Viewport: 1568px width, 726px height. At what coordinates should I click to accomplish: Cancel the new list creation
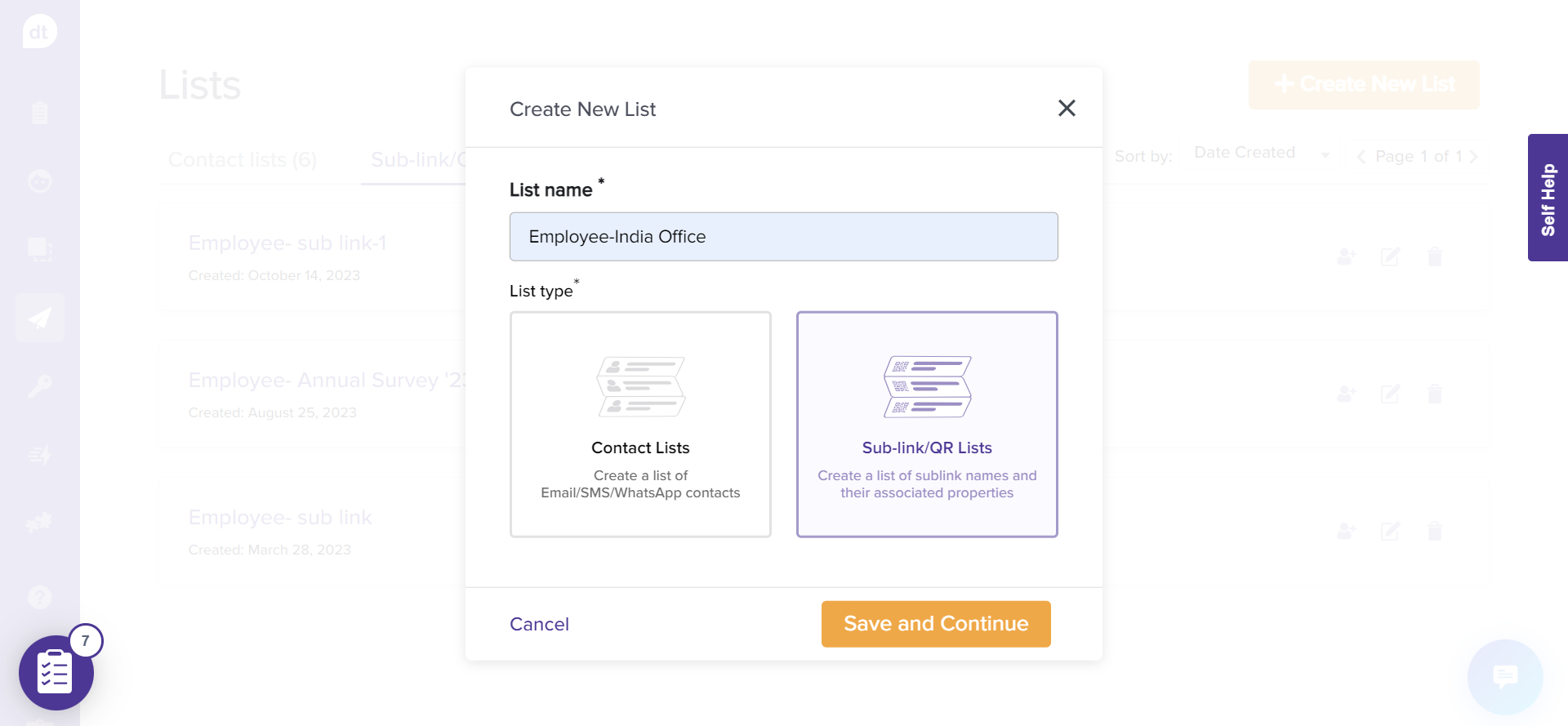539,624
